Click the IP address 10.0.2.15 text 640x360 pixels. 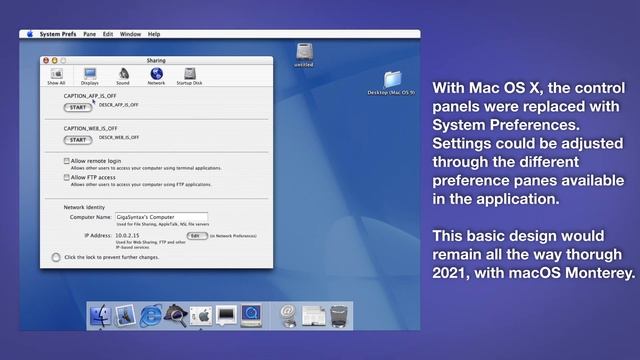(x=127, y=236)
